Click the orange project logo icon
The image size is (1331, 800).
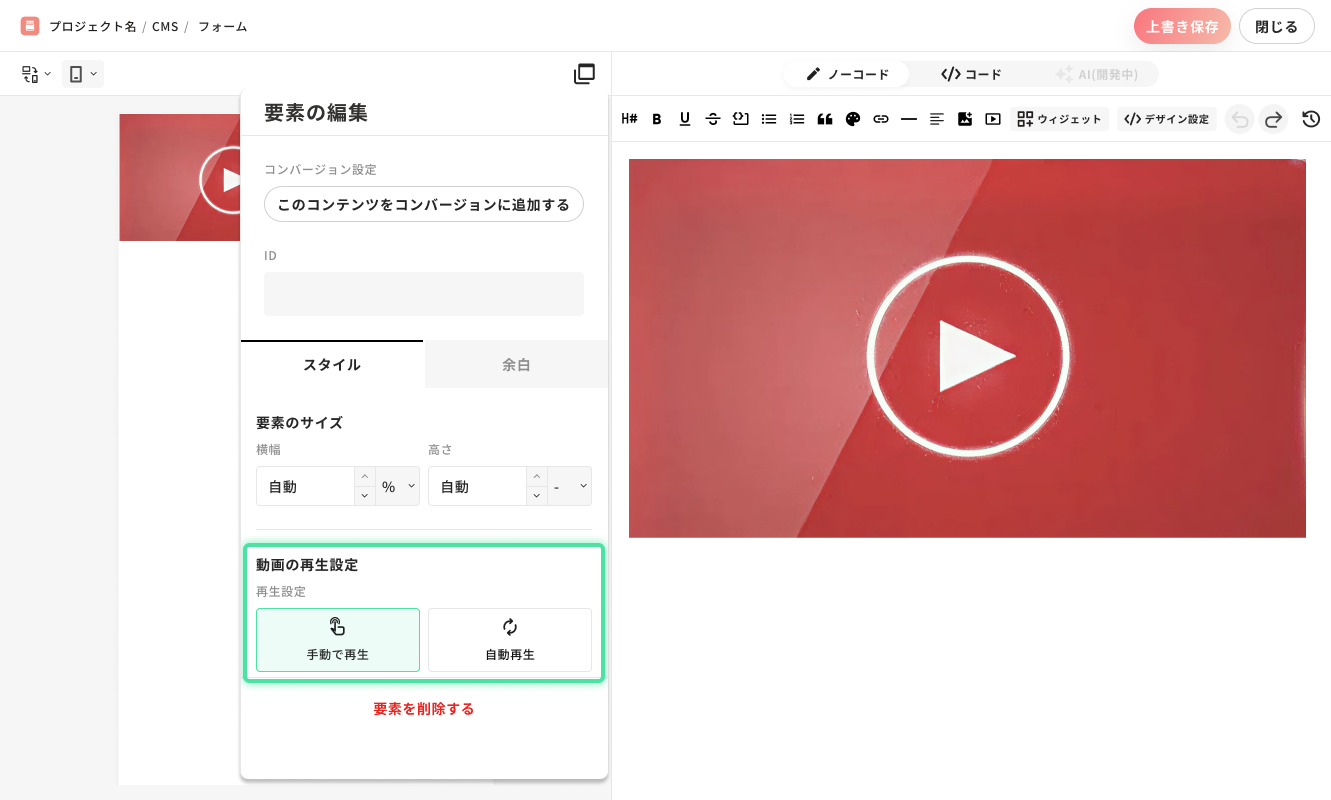30,26
